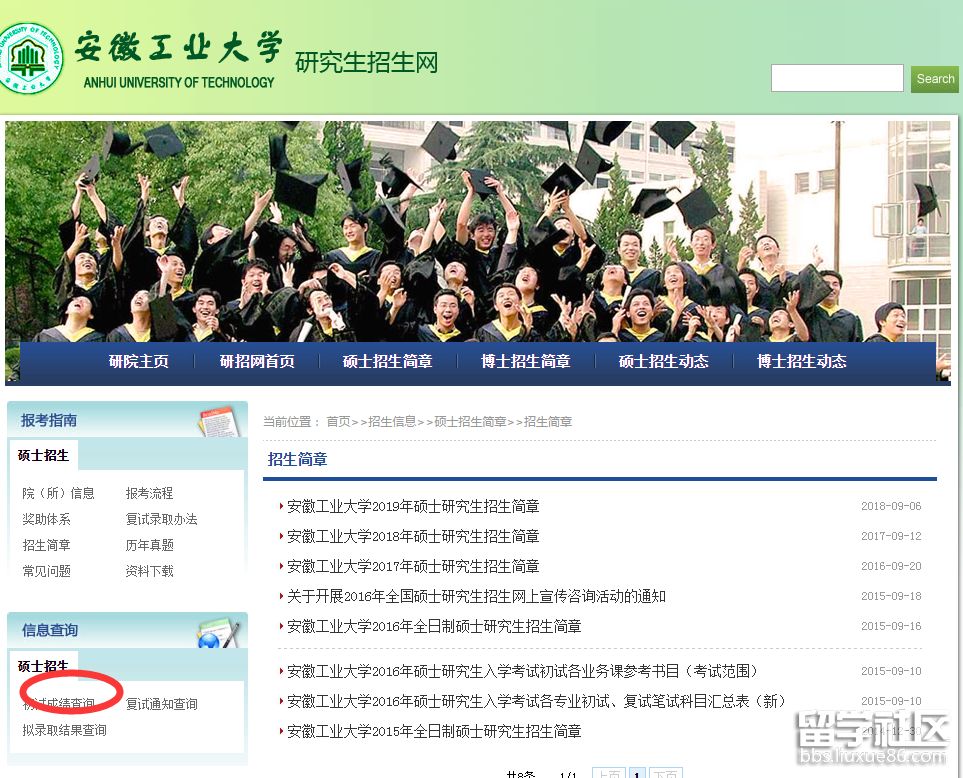Open 研院主页 in the navigation bar

coord(139,362)
